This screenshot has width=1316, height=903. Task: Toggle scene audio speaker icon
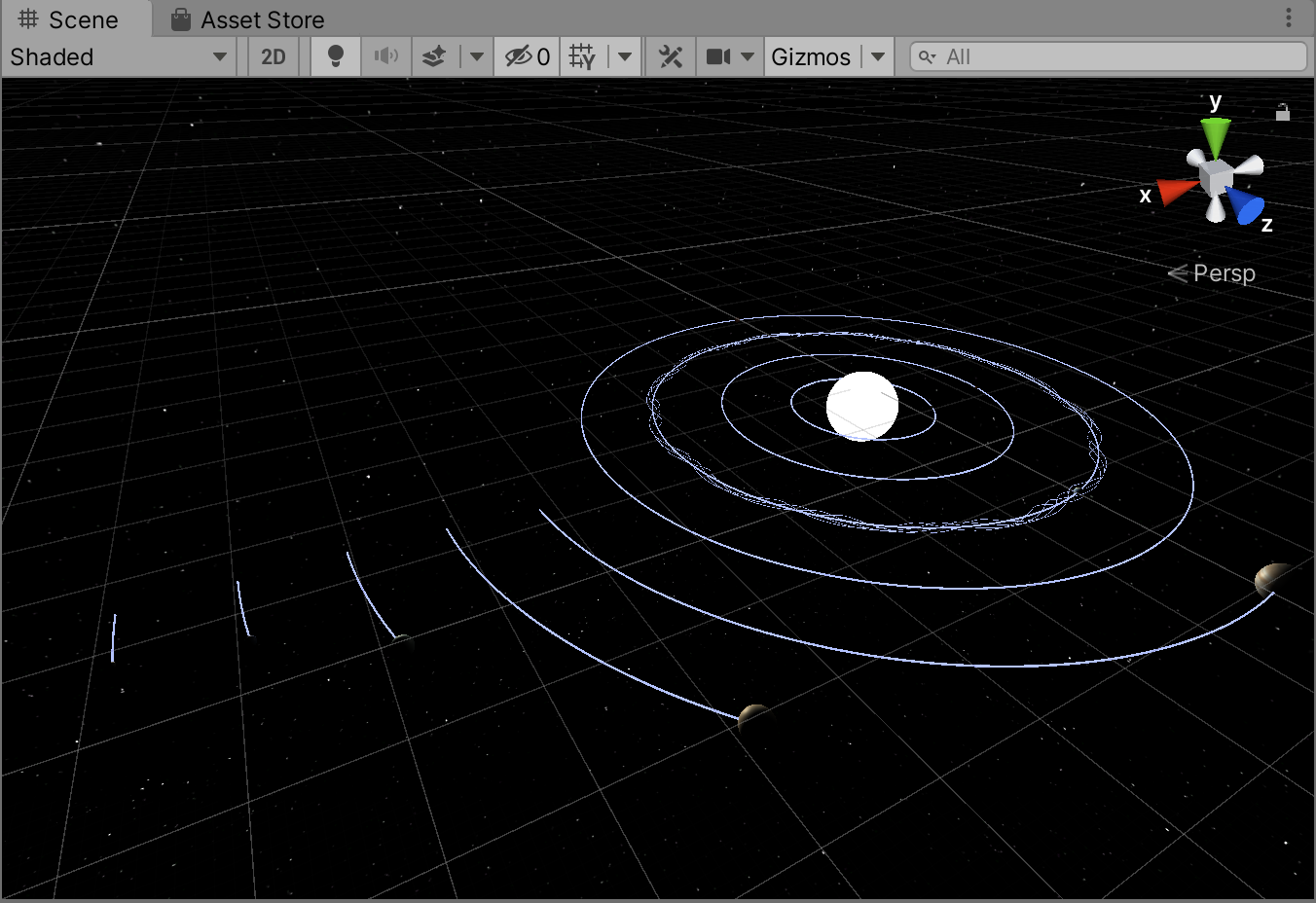386,56
